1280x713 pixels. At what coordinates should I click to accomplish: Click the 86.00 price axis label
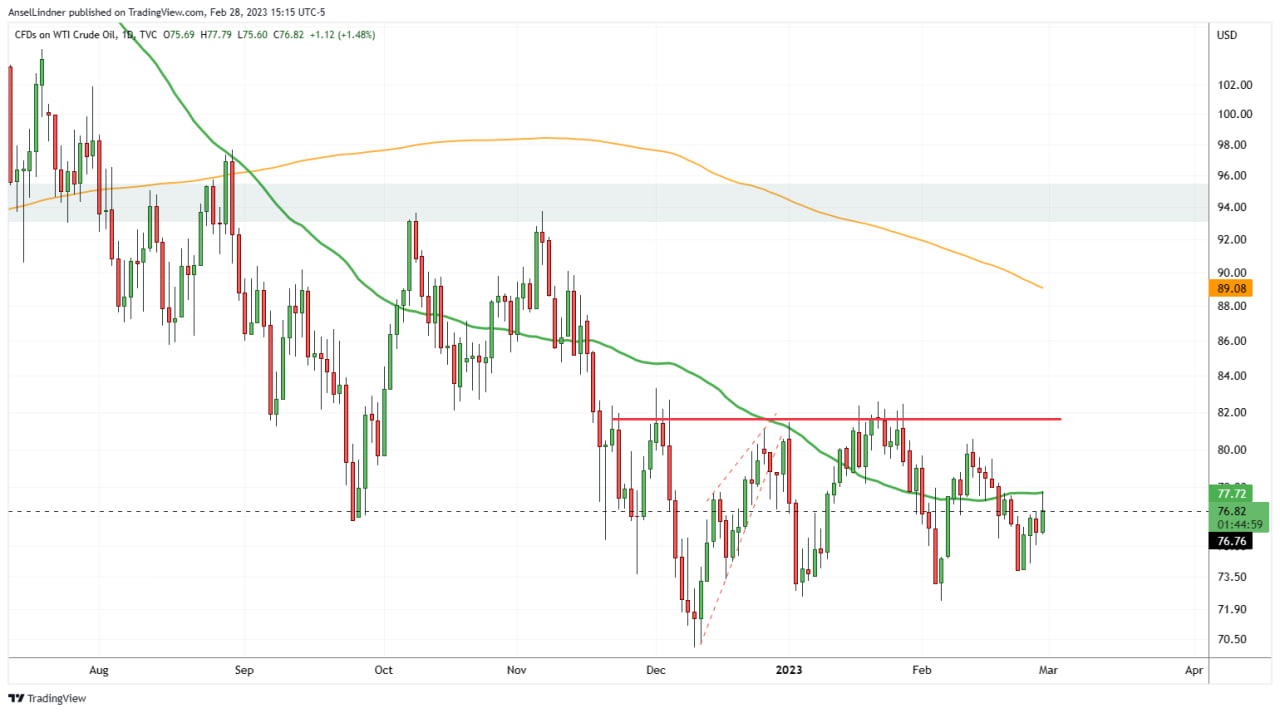[1232, 341]
